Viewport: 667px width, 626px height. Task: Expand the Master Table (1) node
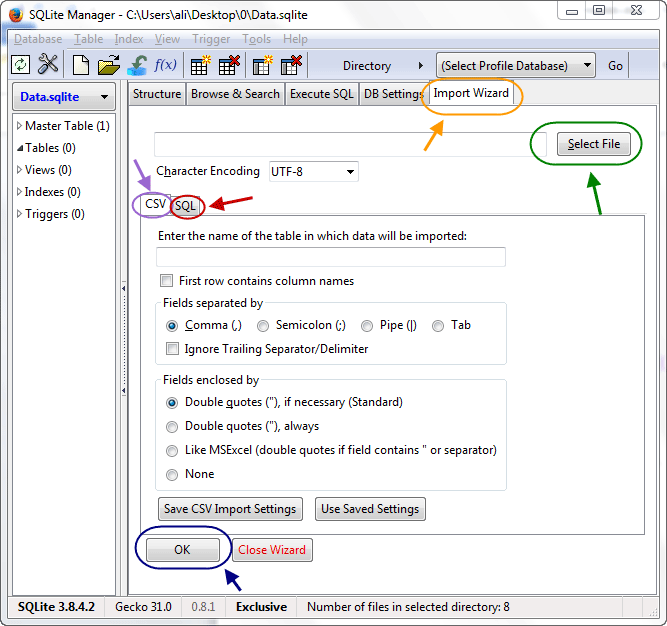pyautogui.click(x=19, y=126)
